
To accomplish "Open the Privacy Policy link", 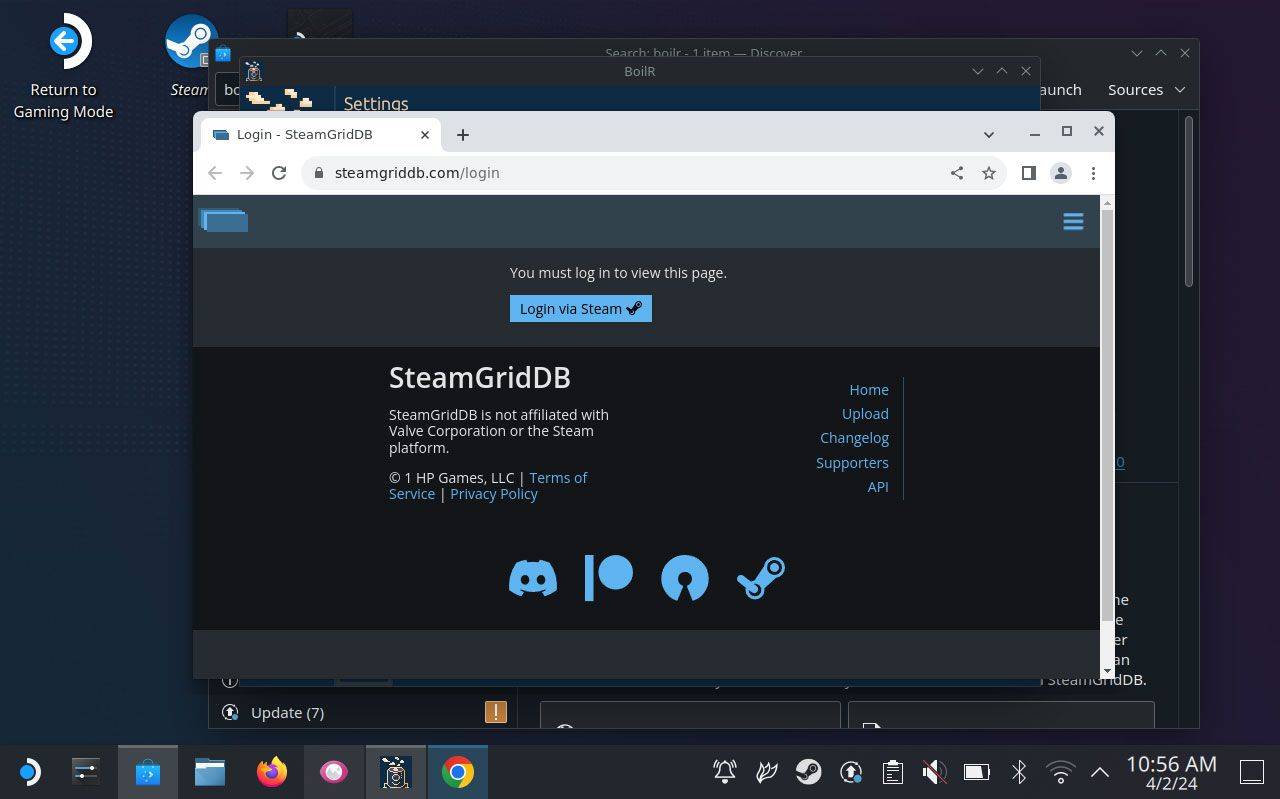I will click(494, 493).
